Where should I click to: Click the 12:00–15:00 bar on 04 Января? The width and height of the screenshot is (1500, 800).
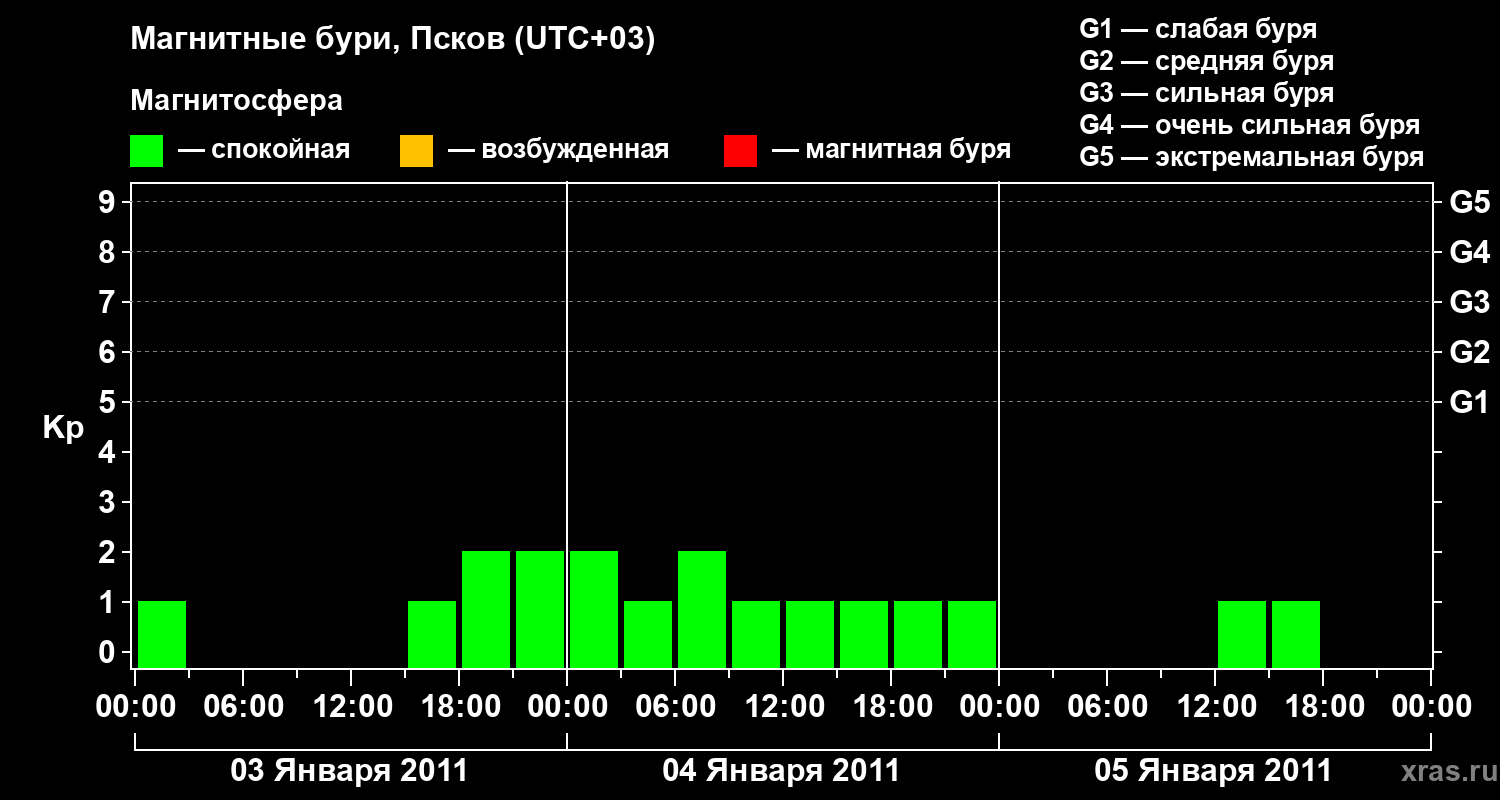coord(810,634)
